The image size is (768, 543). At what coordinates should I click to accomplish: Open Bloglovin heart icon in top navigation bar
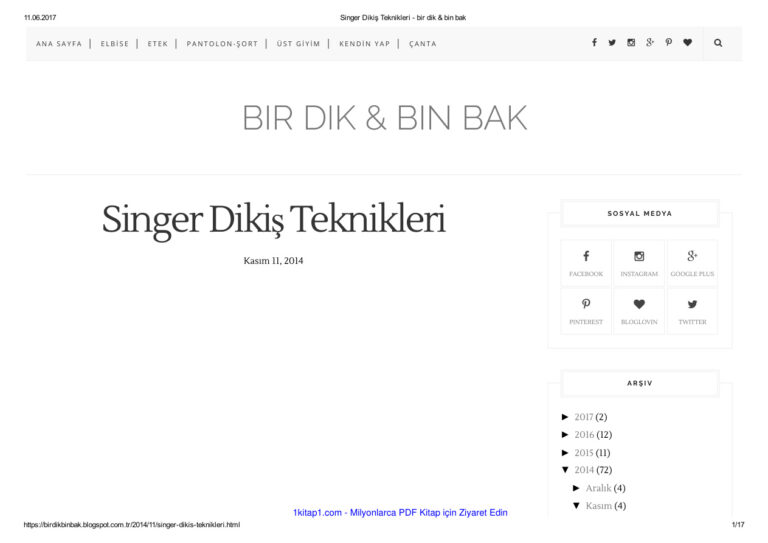[688, 43]
